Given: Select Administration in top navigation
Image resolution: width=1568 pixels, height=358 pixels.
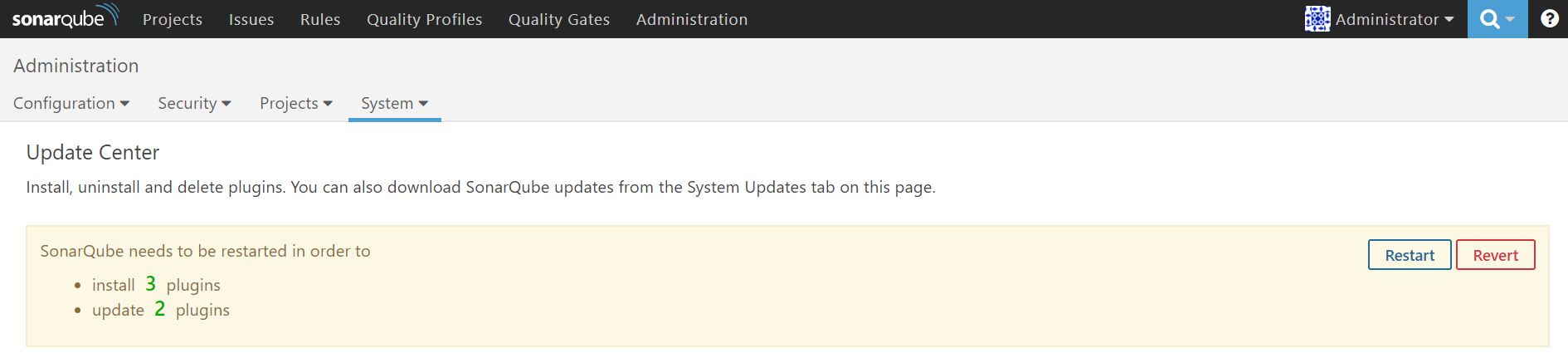Looking at the screenshot, I should (692, 19).
